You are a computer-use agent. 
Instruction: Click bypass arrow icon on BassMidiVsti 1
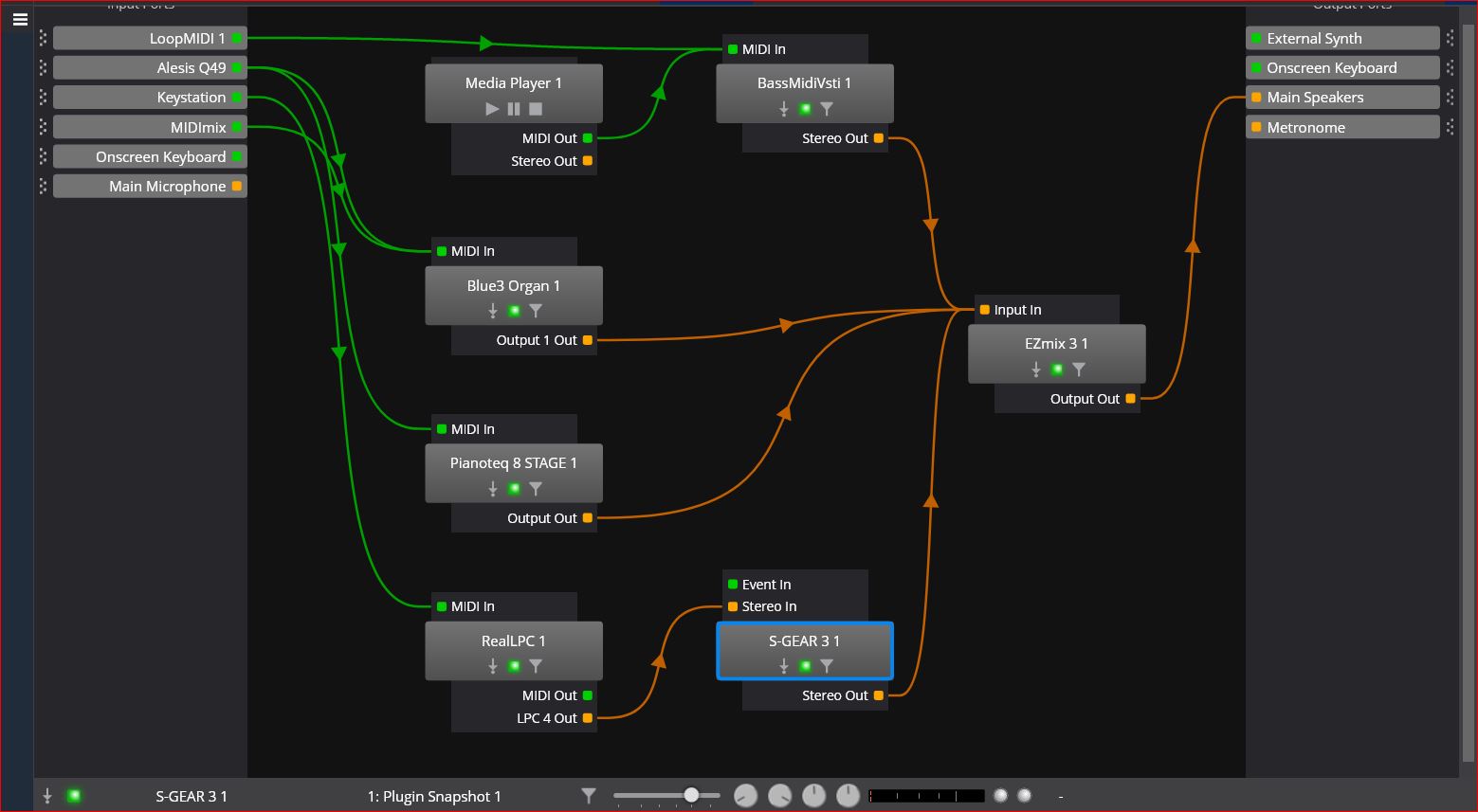784,109
